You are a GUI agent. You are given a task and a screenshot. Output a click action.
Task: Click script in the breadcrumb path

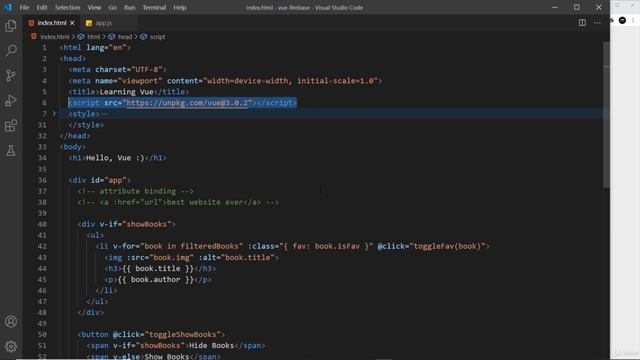[x=158, y=37]
